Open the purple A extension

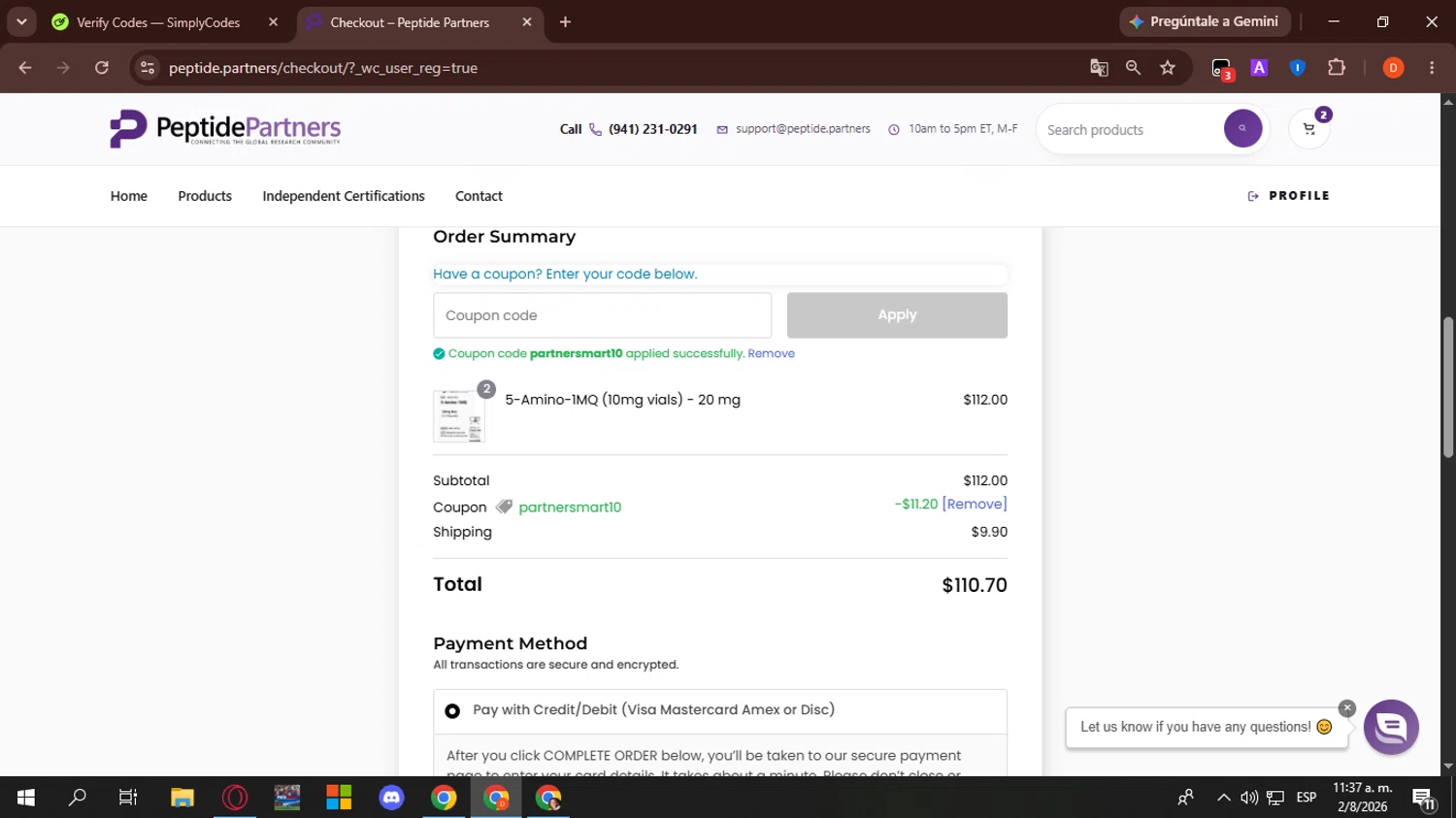[1259, 68]
